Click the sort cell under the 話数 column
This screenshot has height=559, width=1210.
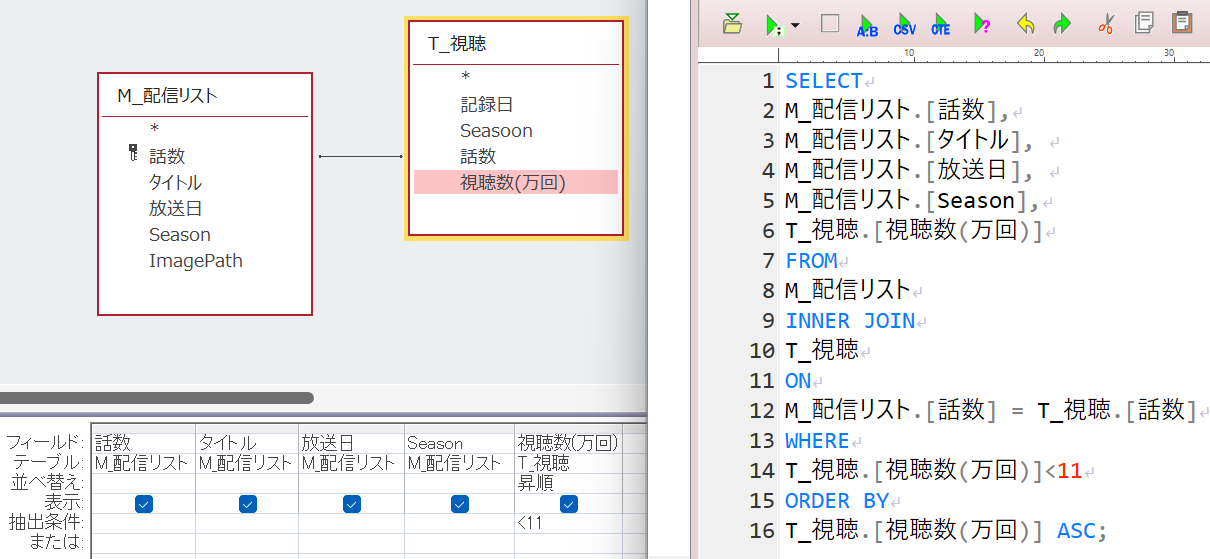[x=143, y=482]
